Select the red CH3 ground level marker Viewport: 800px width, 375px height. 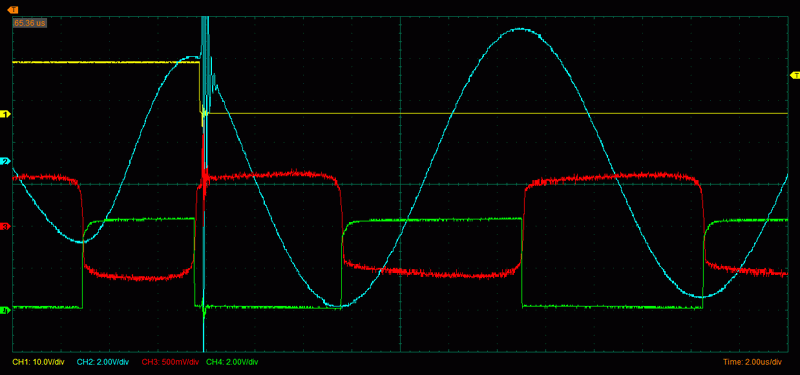pyautogui.click(x=6, y=226)
